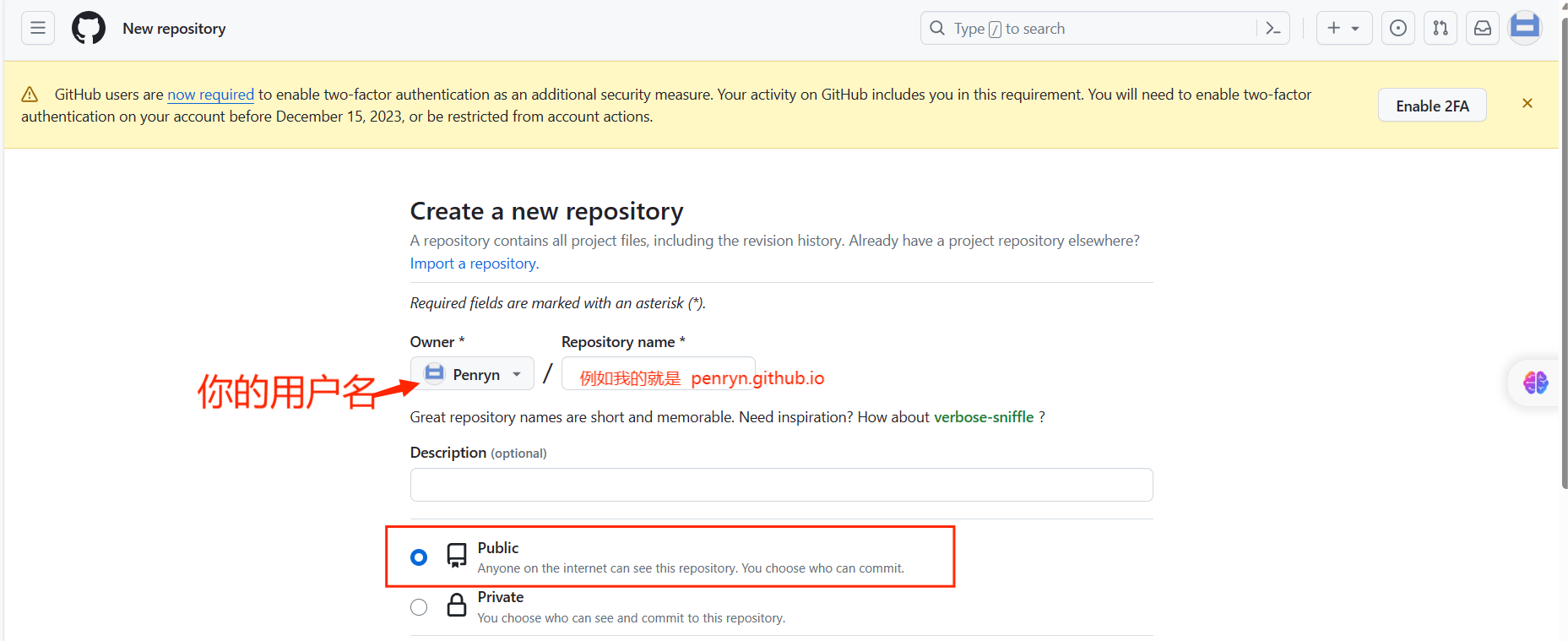Open the command palette icon
Screen dimensions: 1568x641
tap(1273, 29)
